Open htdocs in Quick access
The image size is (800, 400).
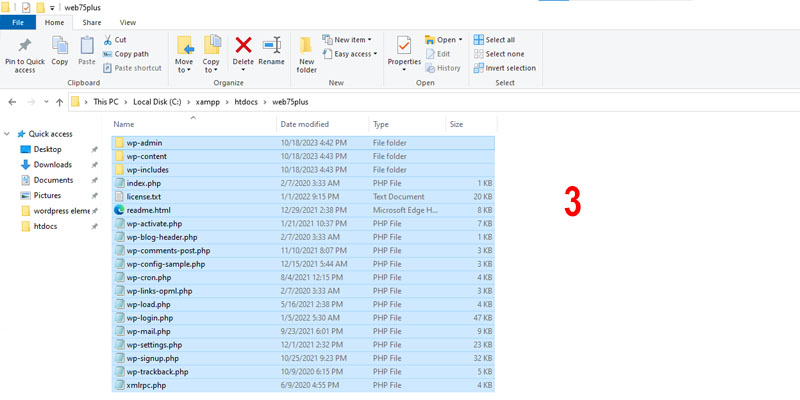[45, 226]
